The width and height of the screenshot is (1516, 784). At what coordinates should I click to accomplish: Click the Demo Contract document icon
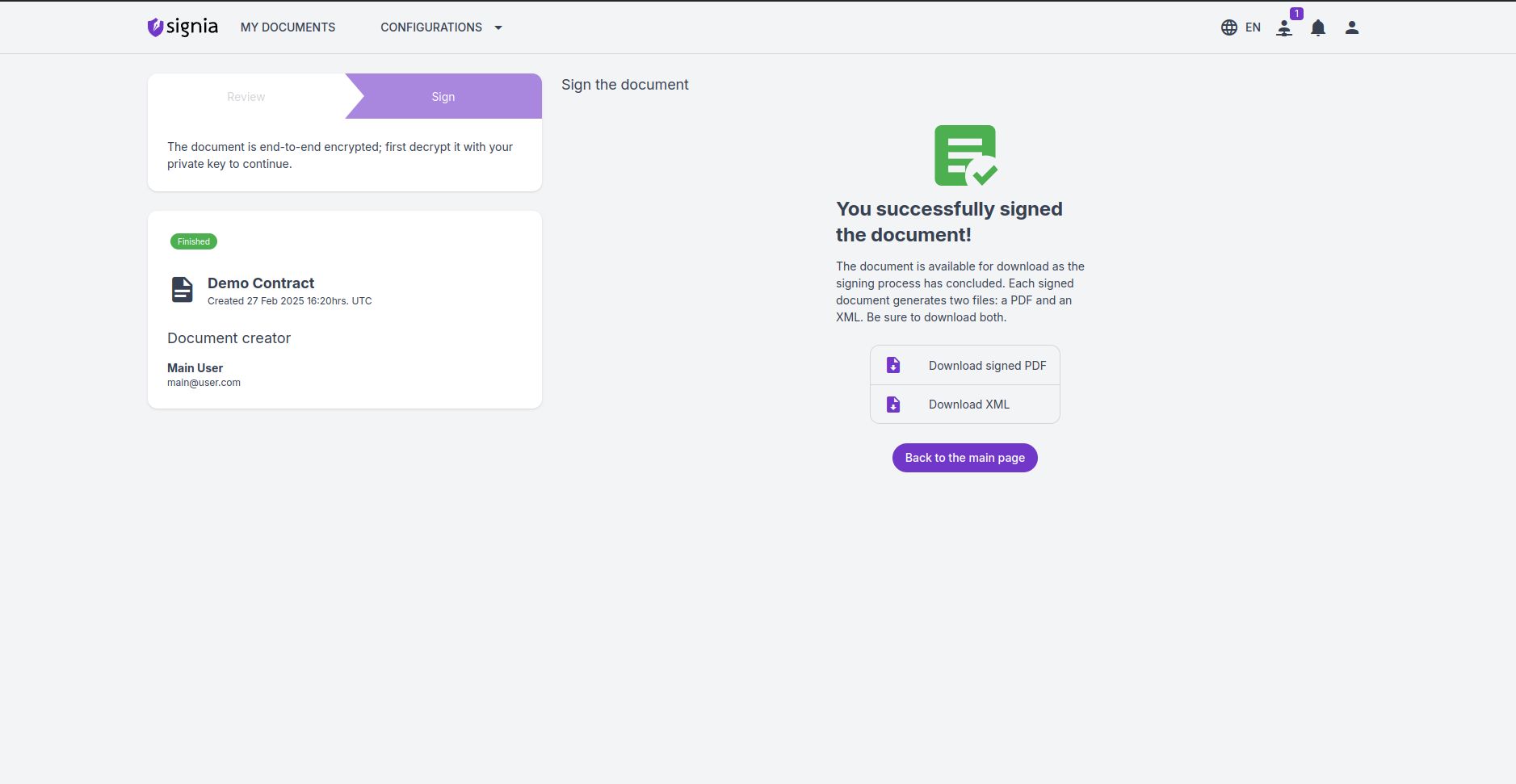183,289
